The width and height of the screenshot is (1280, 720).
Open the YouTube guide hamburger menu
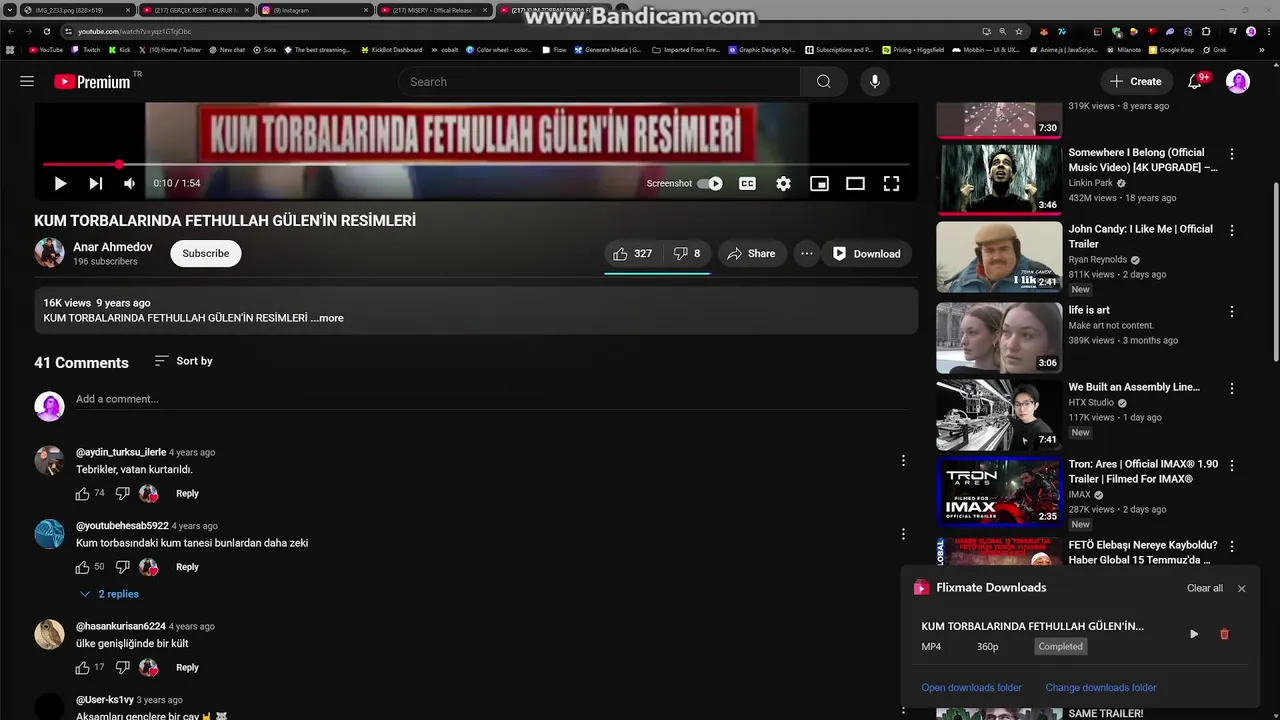pos(27,82)
